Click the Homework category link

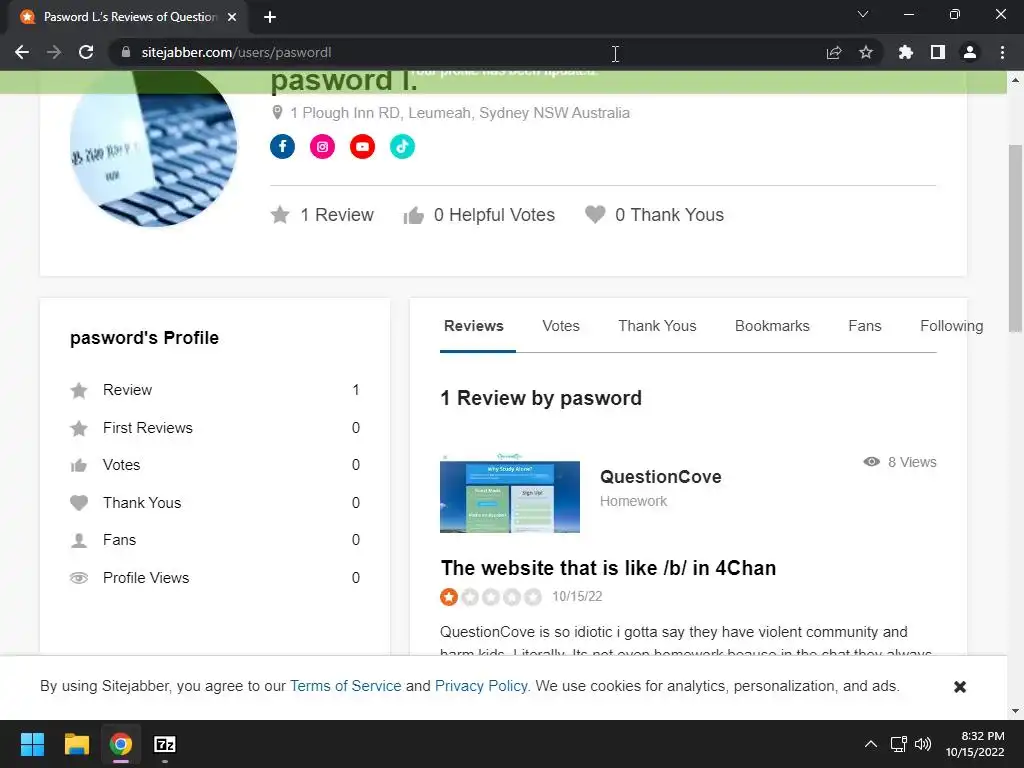pyautogui.click(x=633, y=501)
